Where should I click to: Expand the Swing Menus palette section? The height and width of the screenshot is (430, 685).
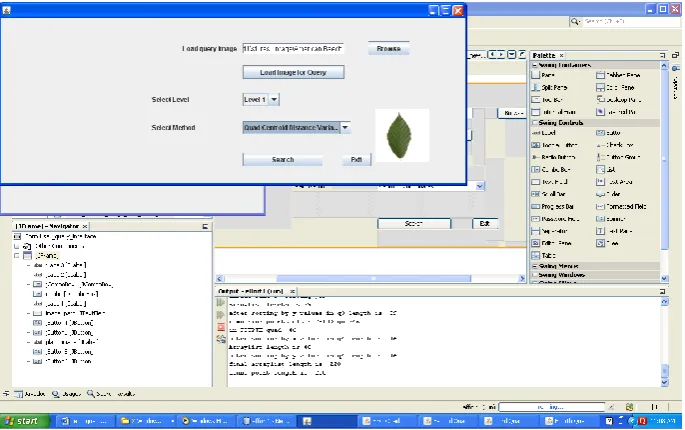click(534, 266)
